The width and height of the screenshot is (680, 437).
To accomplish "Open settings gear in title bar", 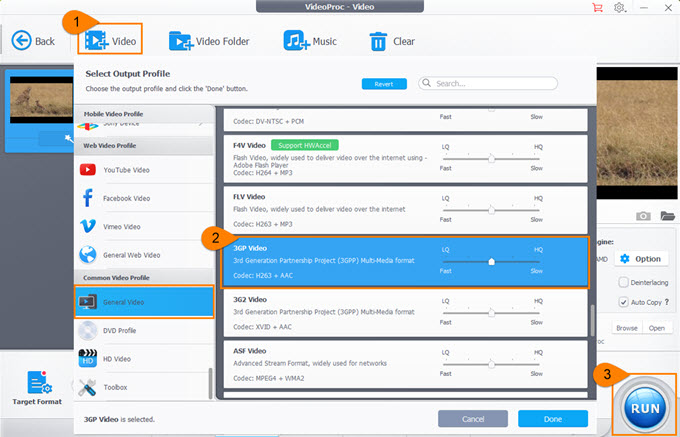I will (619, 8).
